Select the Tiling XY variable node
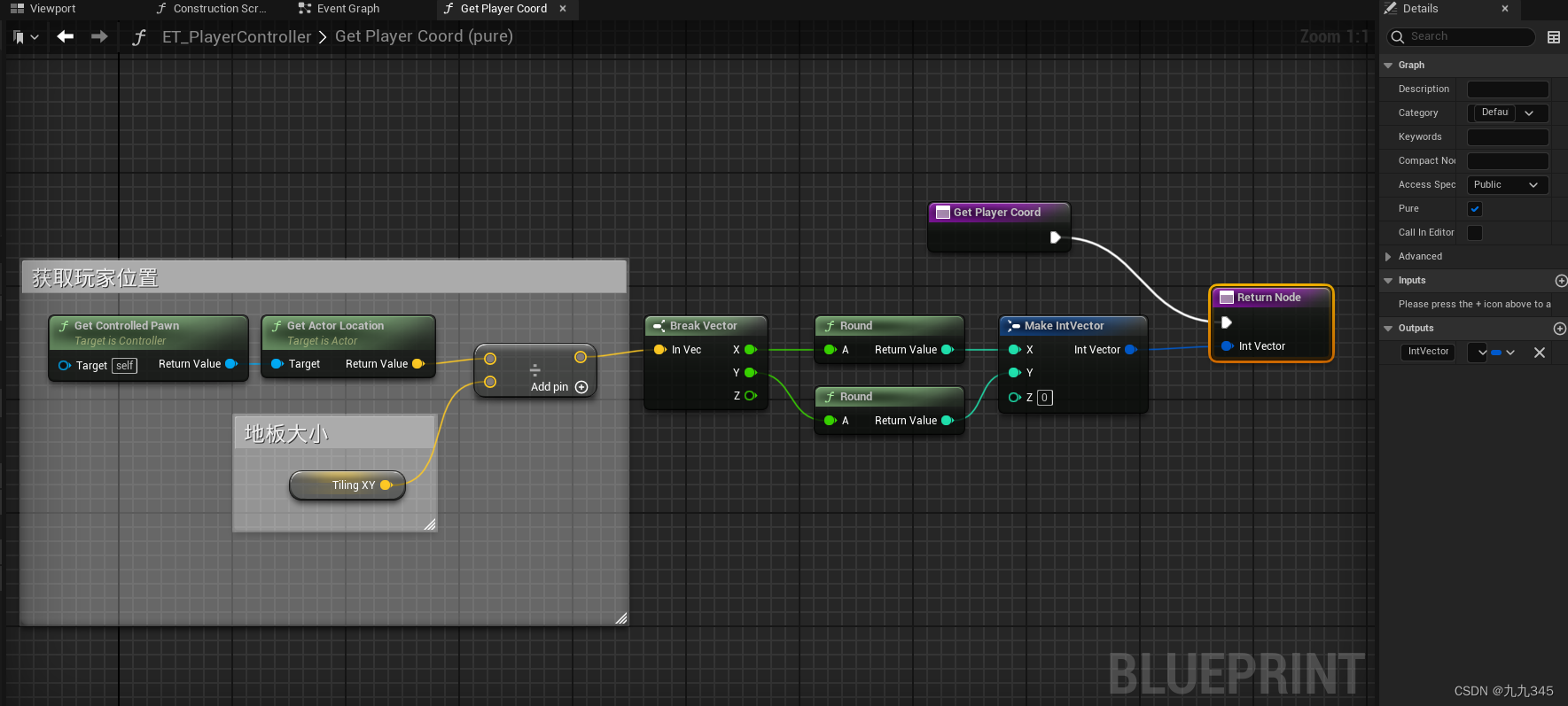Viewport: 1568px width, 706px height. tap(347, 485)
